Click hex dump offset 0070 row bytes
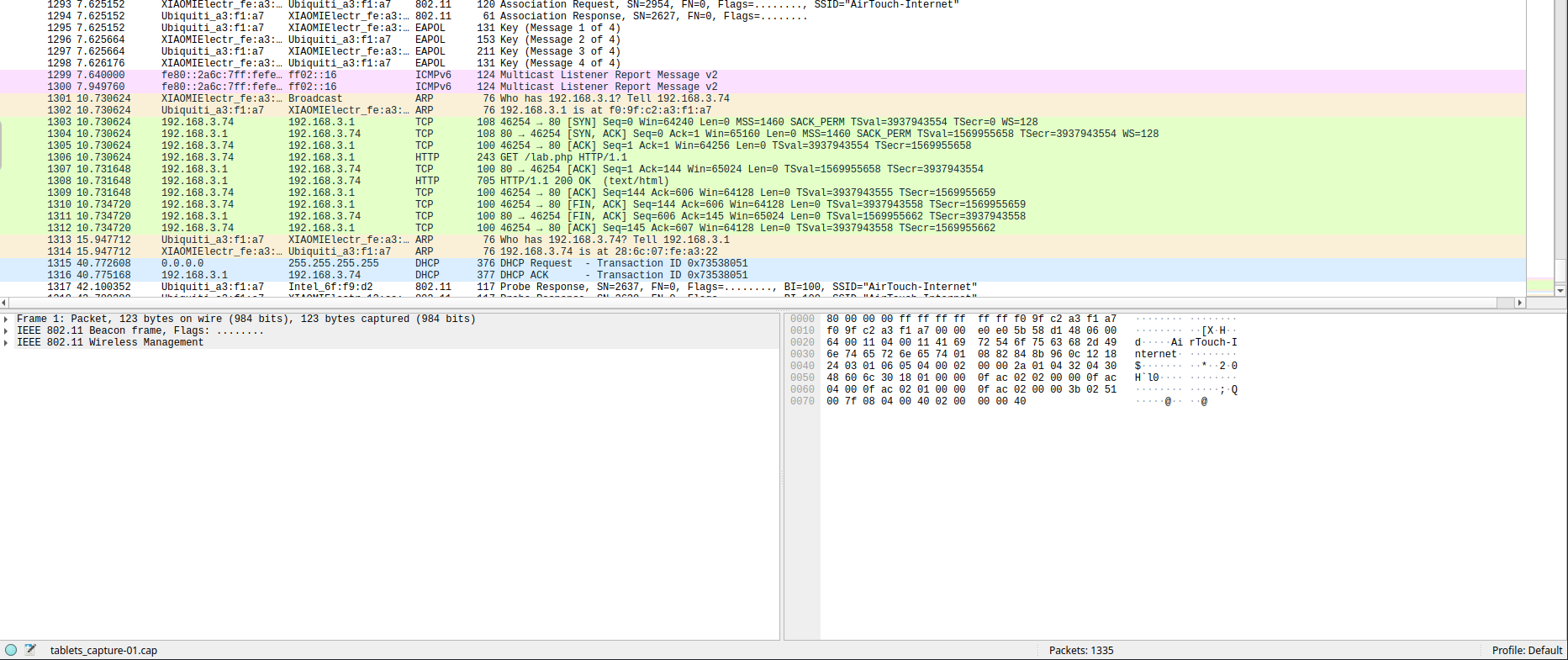This screenshot has height=660, width=1568. (926, 402)
